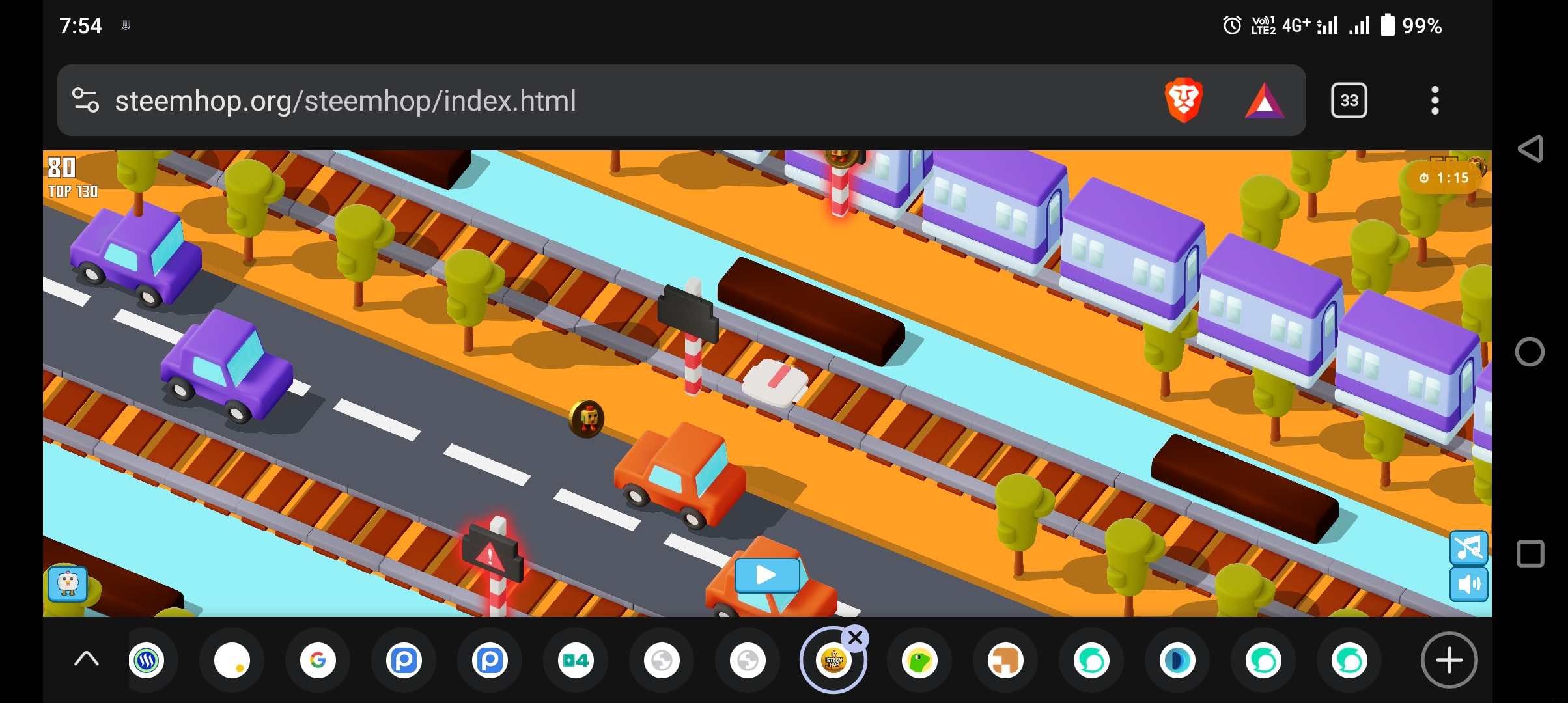
Task: Click the steemhop.org address bar
Action: click(681, 100)
